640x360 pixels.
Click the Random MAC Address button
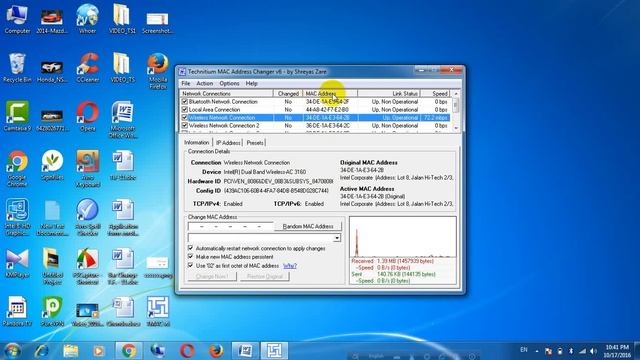coord(308,226)
